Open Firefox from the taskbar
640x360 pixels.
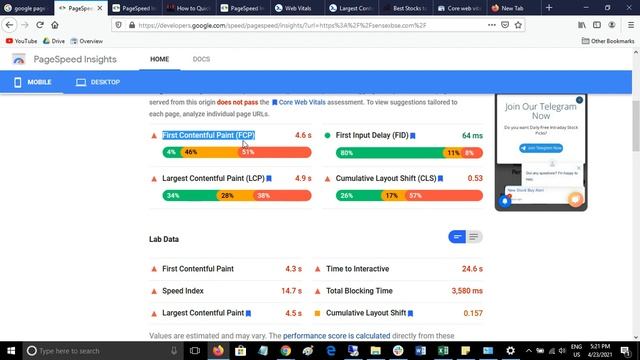click(218, 351)
